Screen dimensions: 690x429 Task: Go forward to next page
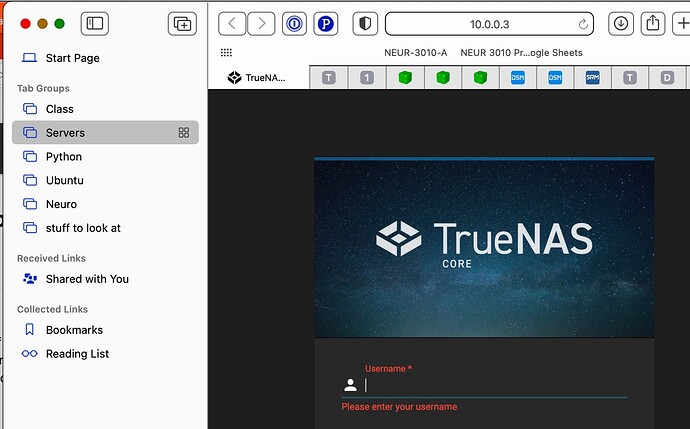(261, 23)
